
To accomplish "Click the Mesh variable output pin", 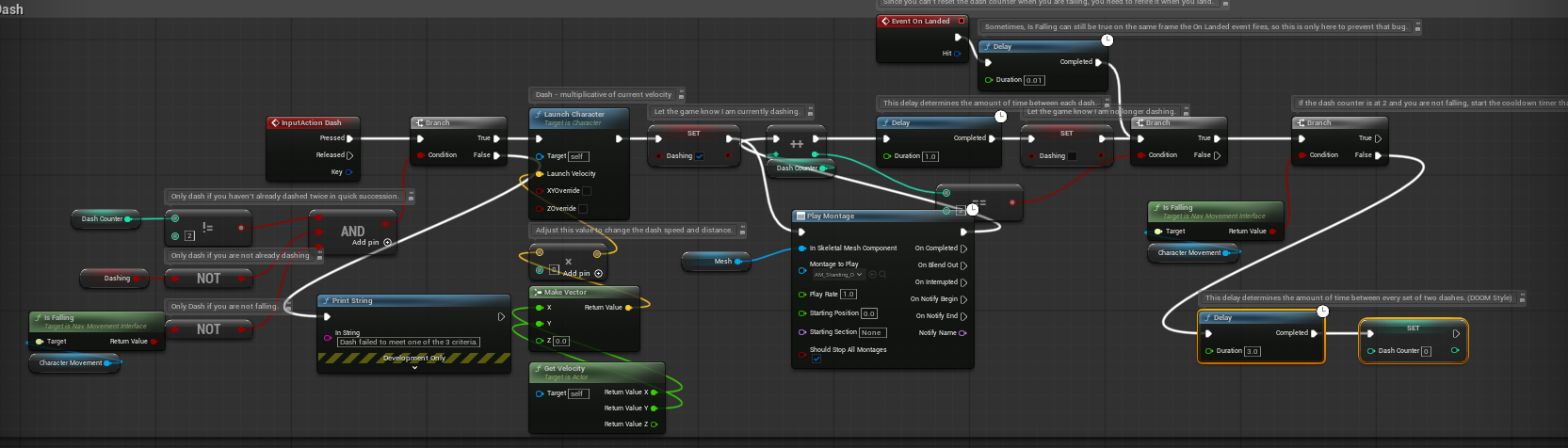I will [x=737, y=262].
